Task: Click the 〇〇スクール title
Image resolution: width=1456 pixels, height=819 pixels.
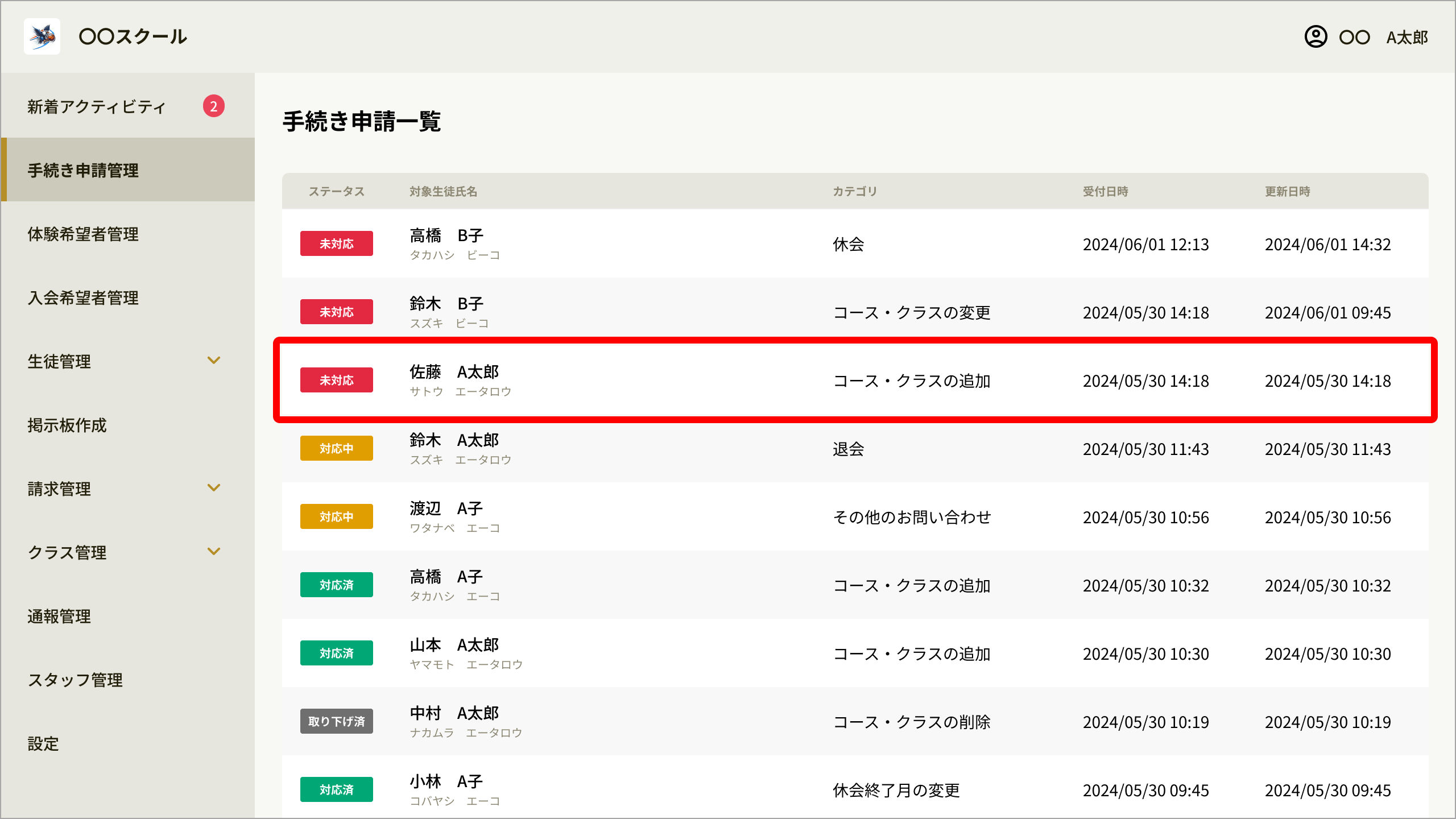Action: tap(133, 37)
